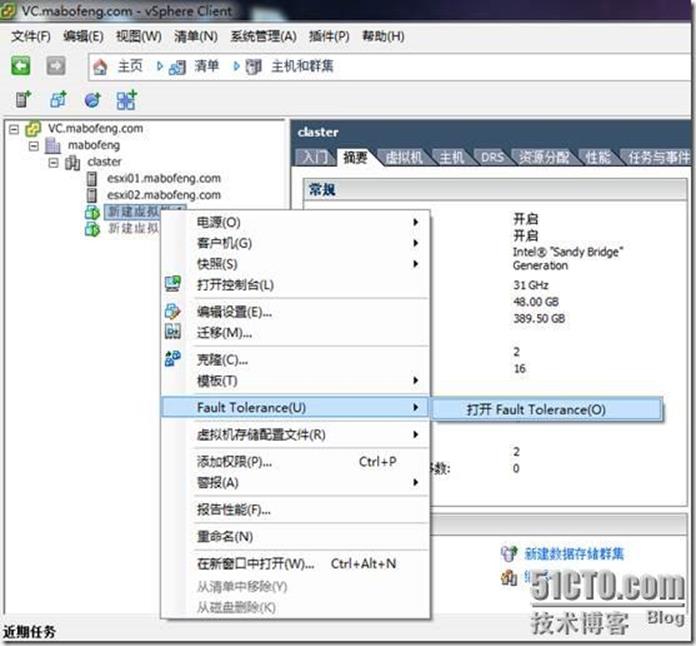Click the mabofeng datacenter icon
Screen dimensions: 696x646
(53, 145)
